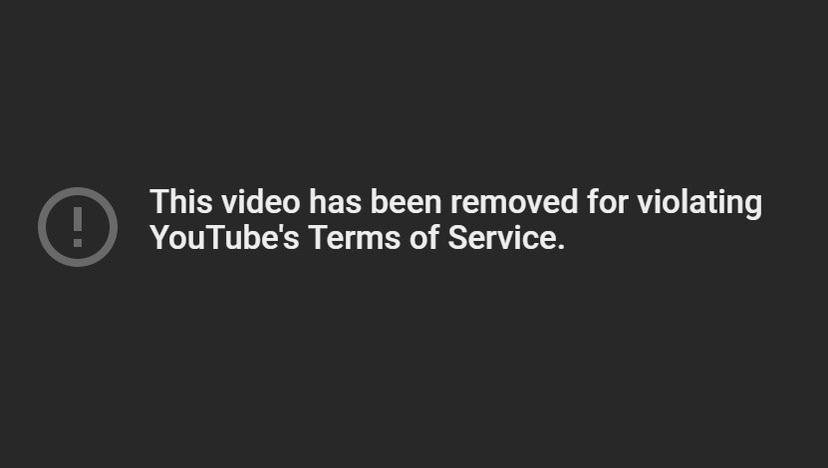The height and width of the screenshot is (468, 828).
Task: Click the word "This" in the message
Action: pyautogui.click(x=181, y=202)
